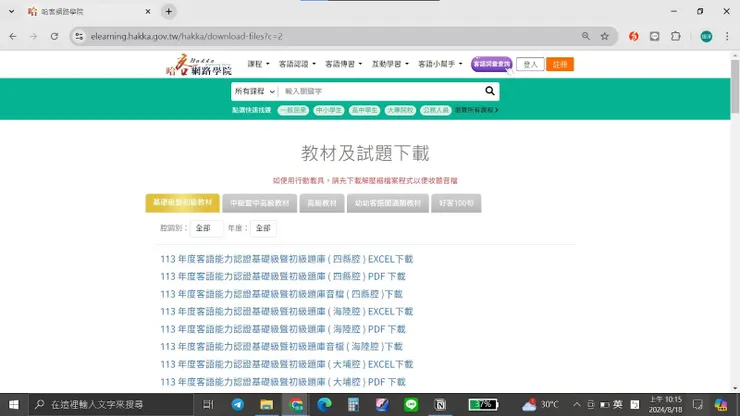Open Microsoft Edge from the taskbar

pos(324,405)
